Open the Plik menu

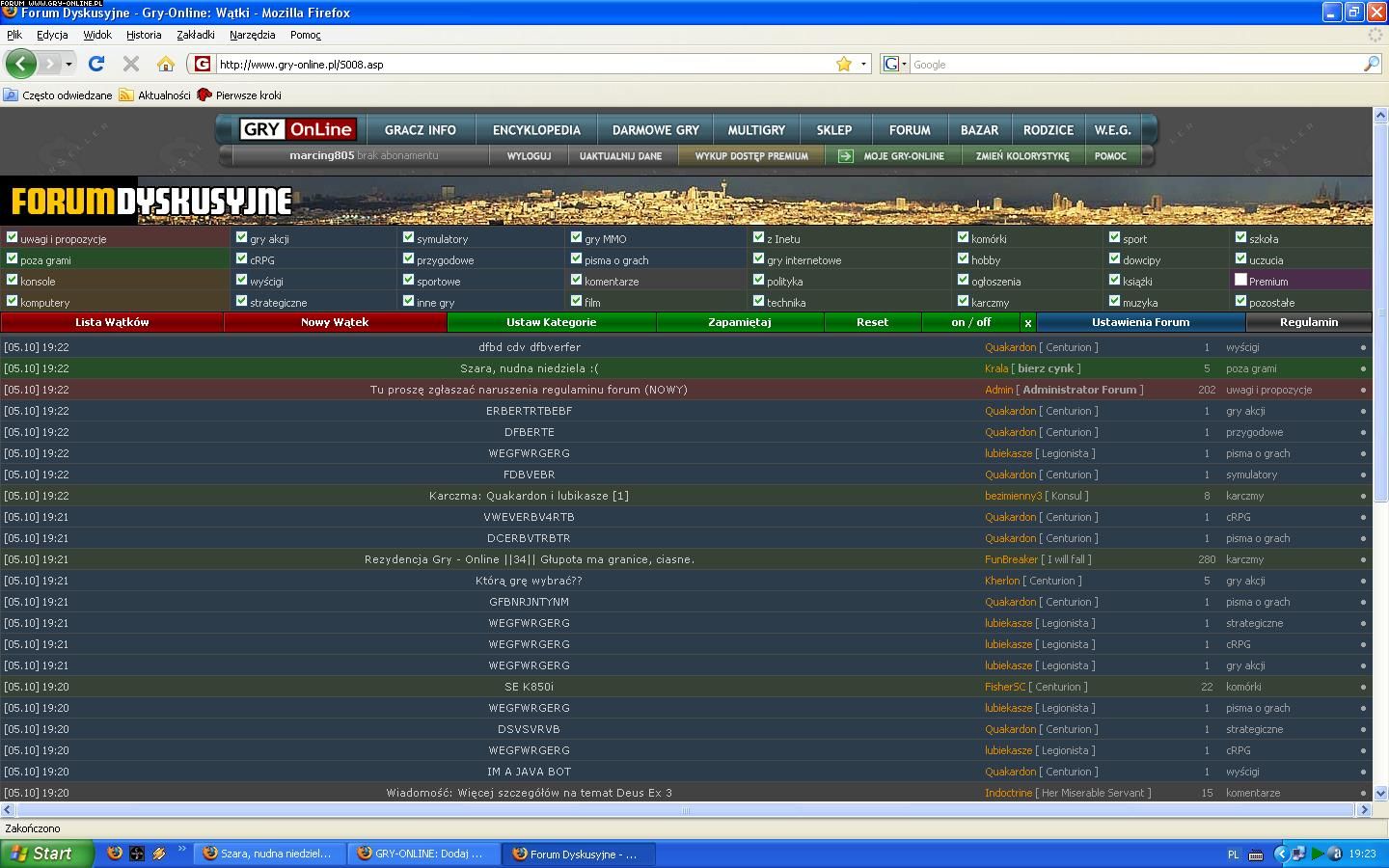pos(14,35)
